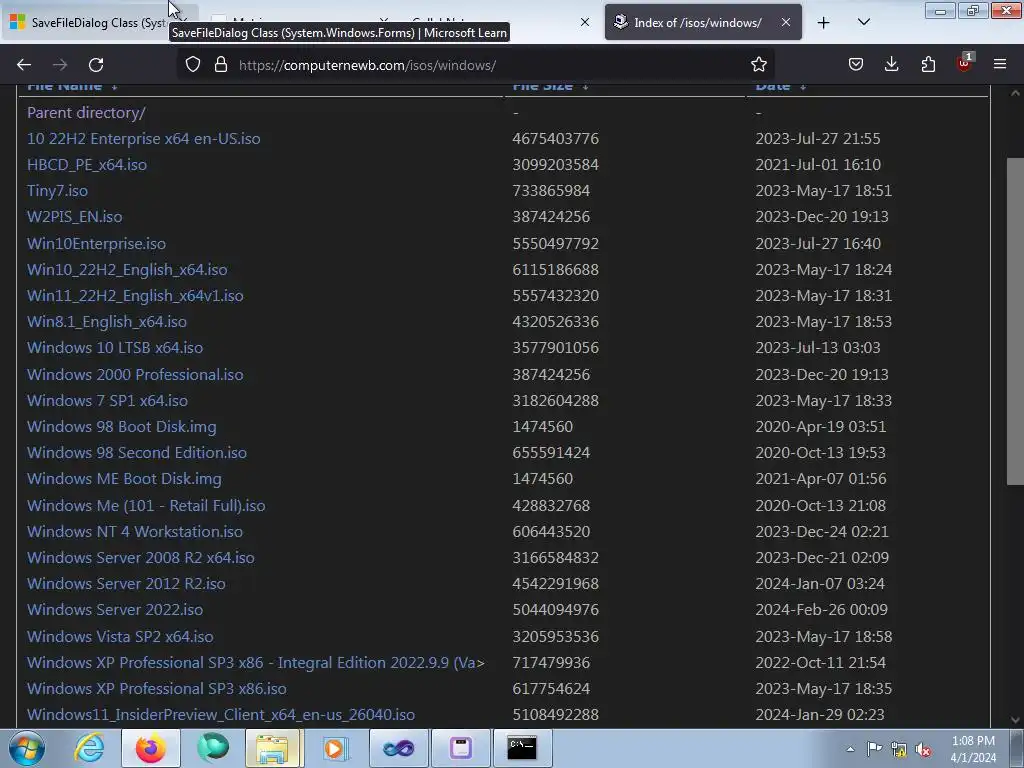Download Windows Vista SP2 x64.iso
1024x768 pixels.
tap(120, 637)
